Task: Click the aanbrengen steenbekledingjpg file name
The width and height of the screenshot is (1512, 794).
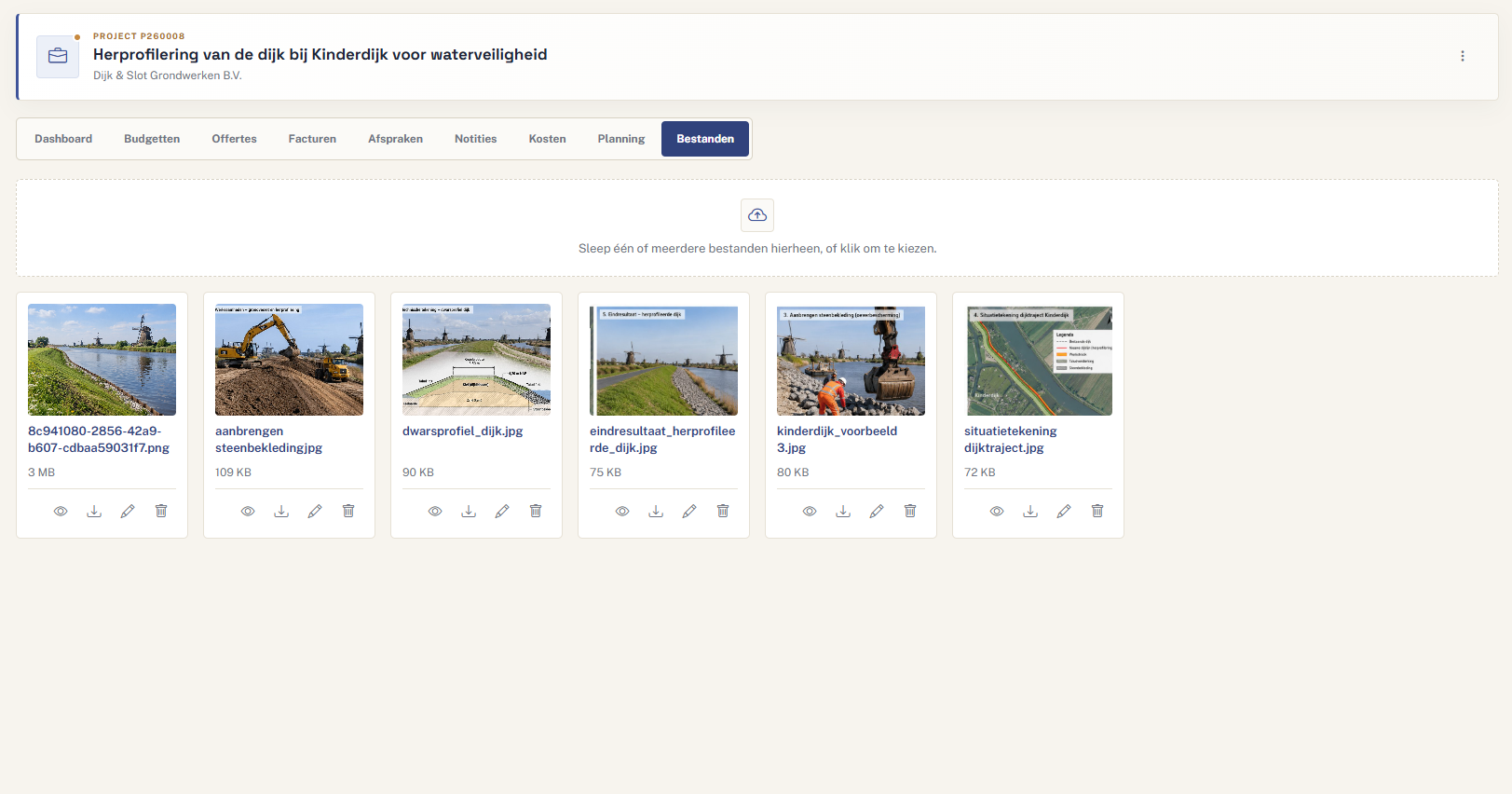Action: 268,440
